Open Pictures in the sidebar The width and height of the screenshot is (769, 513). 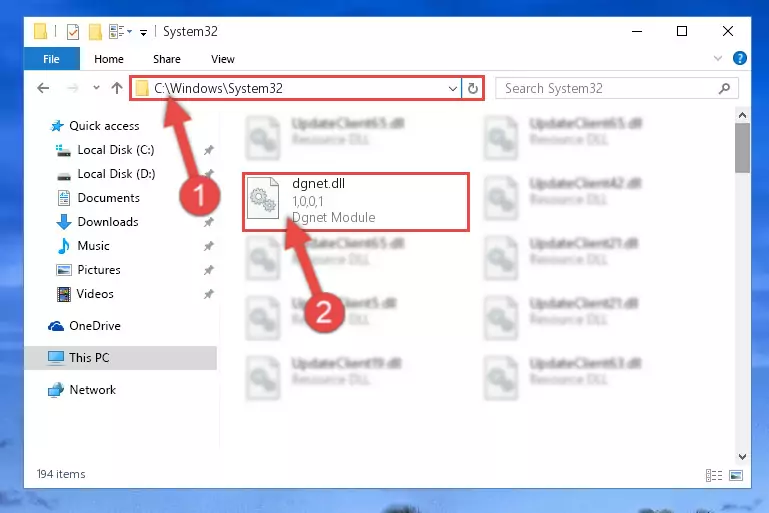click(99, 270)
